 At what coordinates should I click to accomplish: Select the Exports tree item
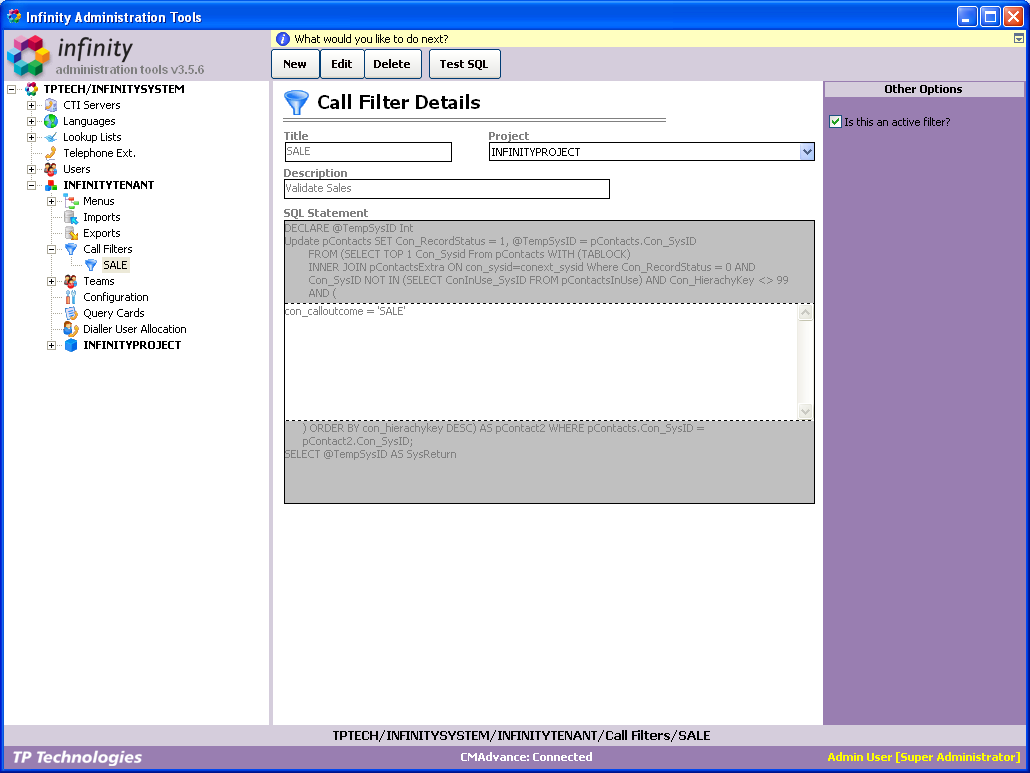(102, 233)
